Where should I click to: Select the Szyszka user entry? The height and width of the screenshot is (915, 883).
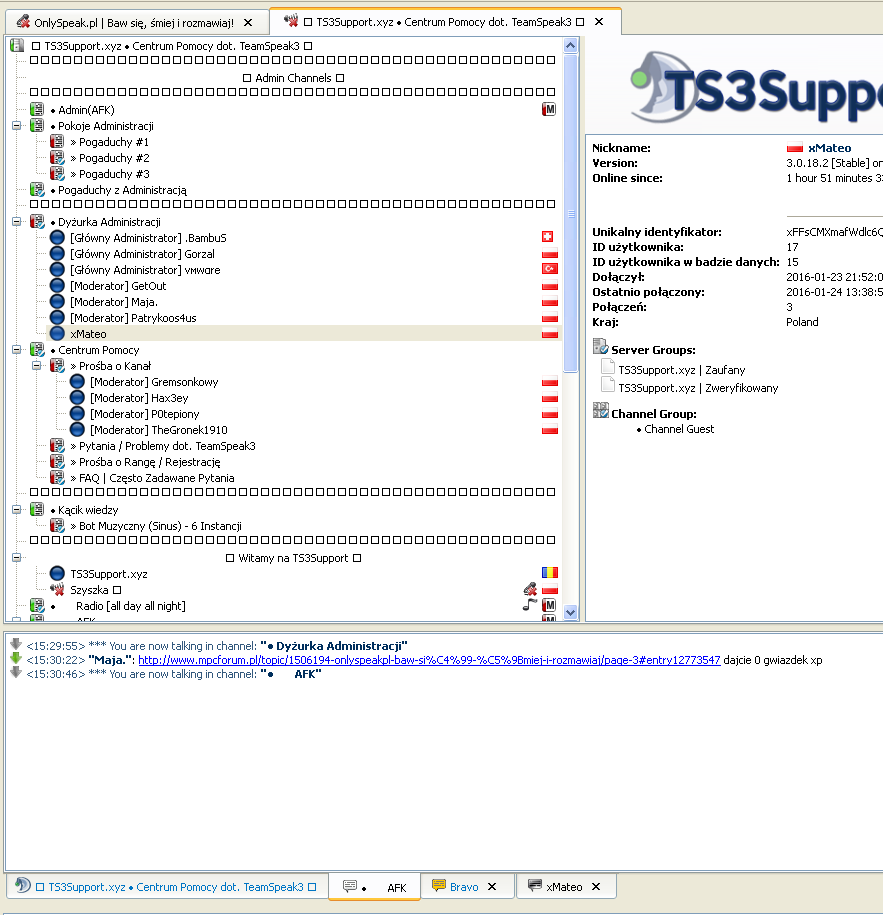[95, 590]
